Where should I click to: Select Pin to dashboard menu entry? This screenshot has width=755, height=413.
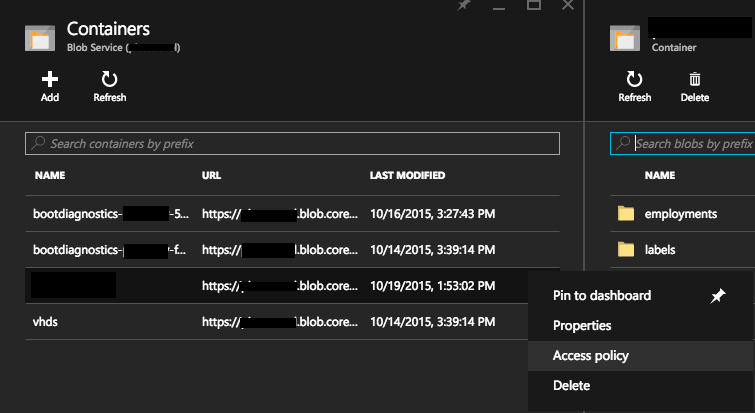pos(602,296)
